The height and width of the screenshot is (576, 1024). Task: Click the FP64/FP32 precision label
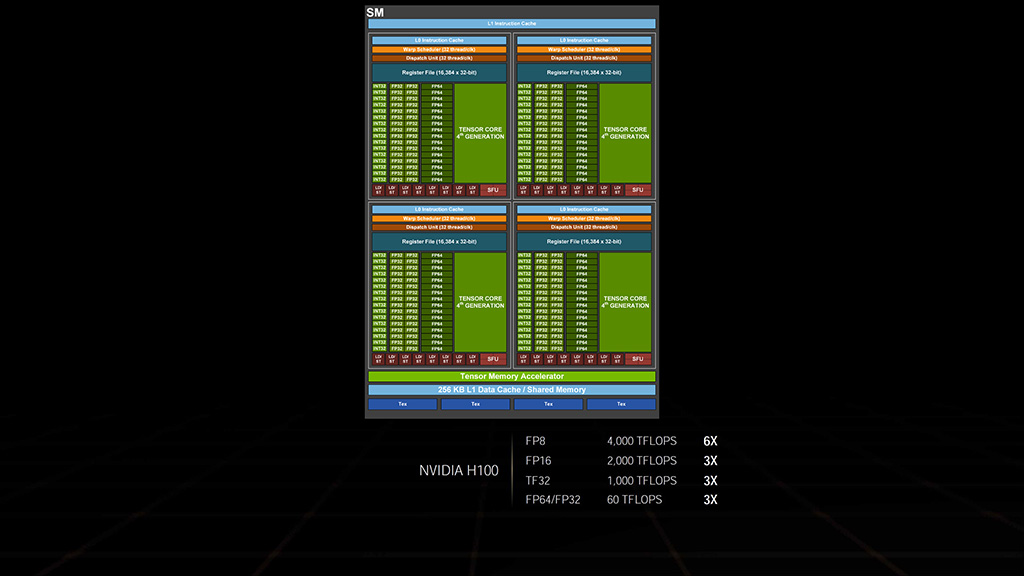pyautogui.click(x=552, y=500)
